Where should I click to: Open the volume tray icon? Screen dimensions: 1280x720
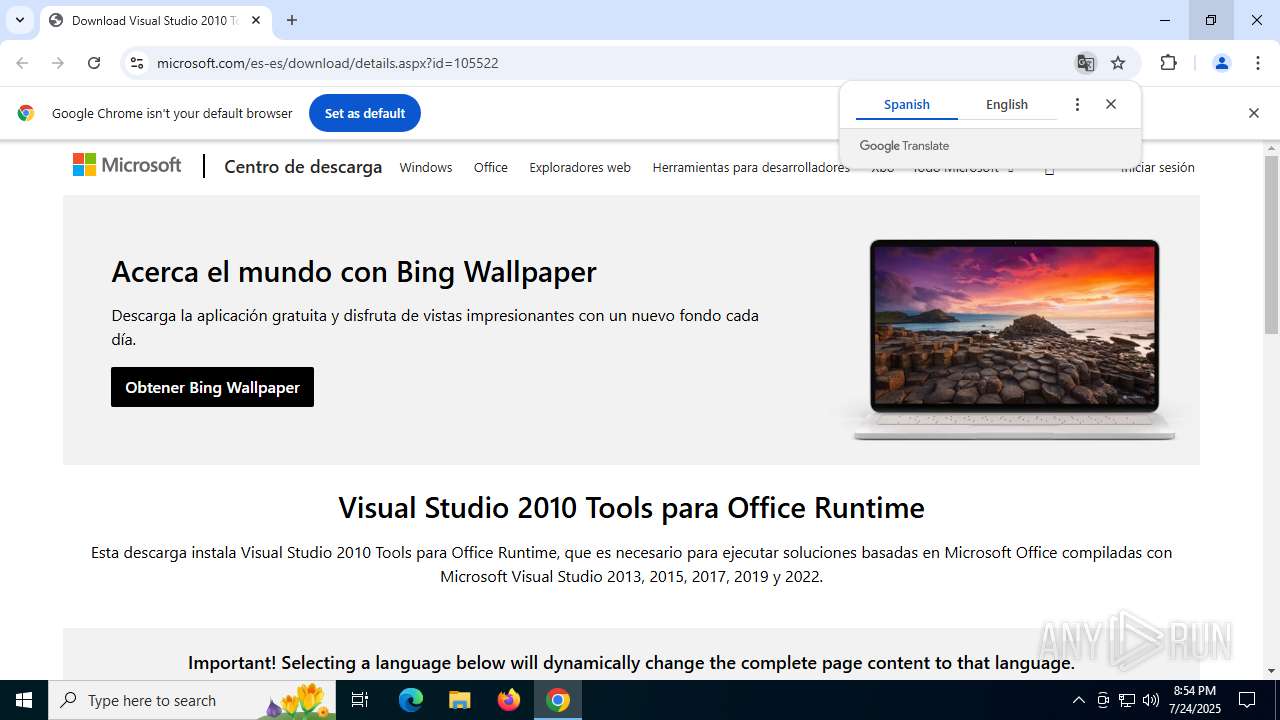[x=1151, y=700]
